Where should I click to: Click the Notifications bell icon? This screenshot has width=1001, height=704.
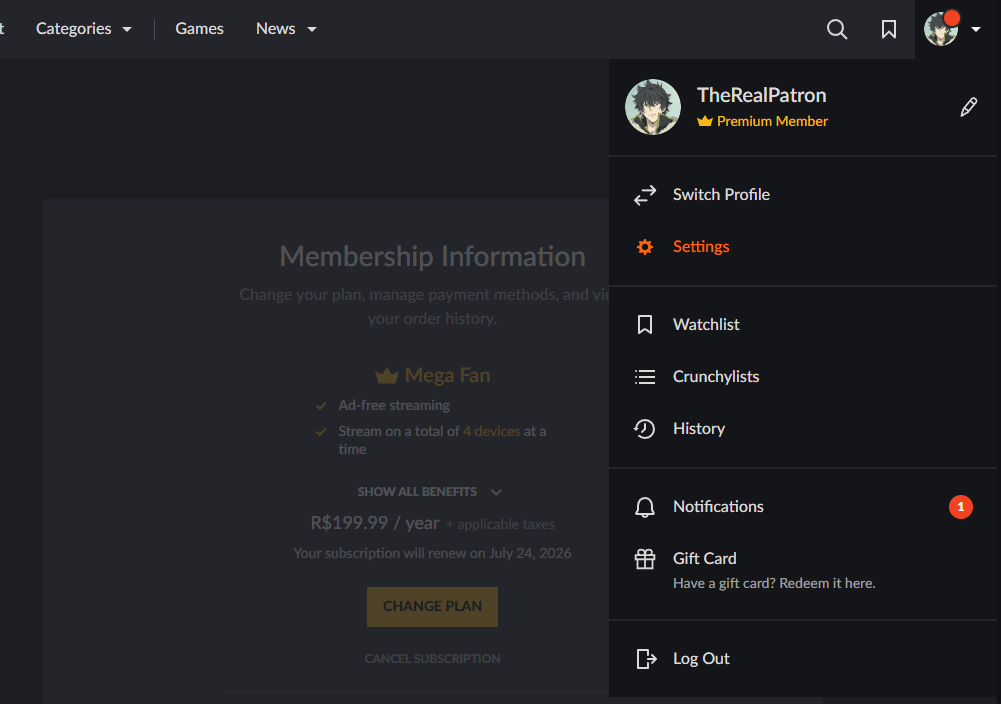point(645,507)
